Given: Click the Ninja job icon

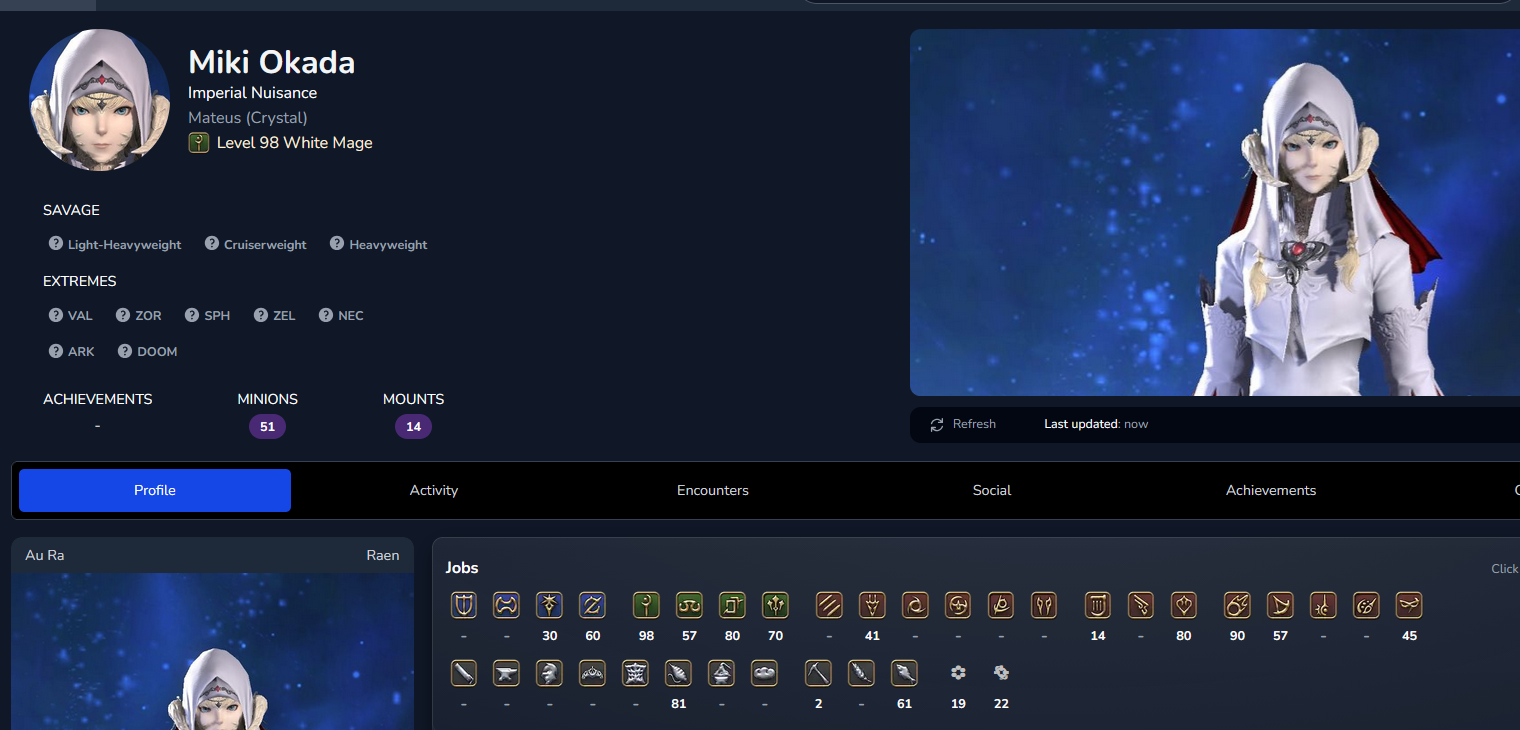Looking at the screenshot, I should (x=915, y=605).
